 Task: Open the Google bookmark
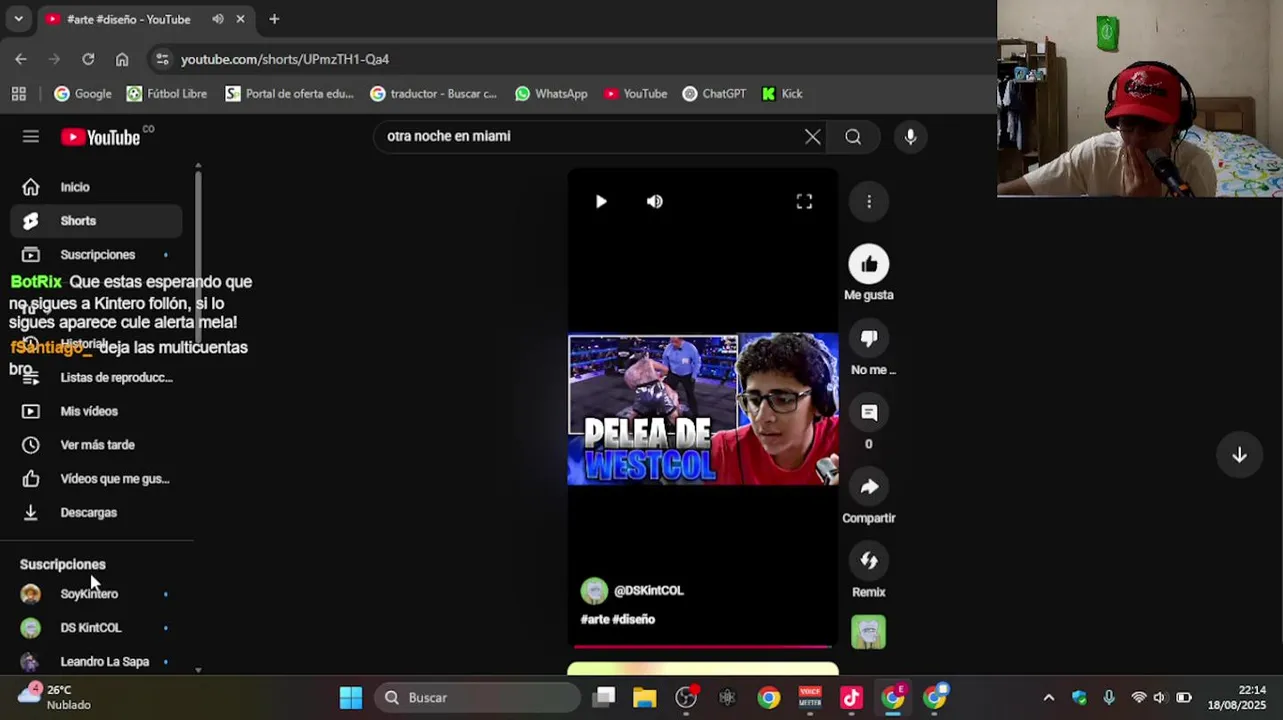[83, 94]
